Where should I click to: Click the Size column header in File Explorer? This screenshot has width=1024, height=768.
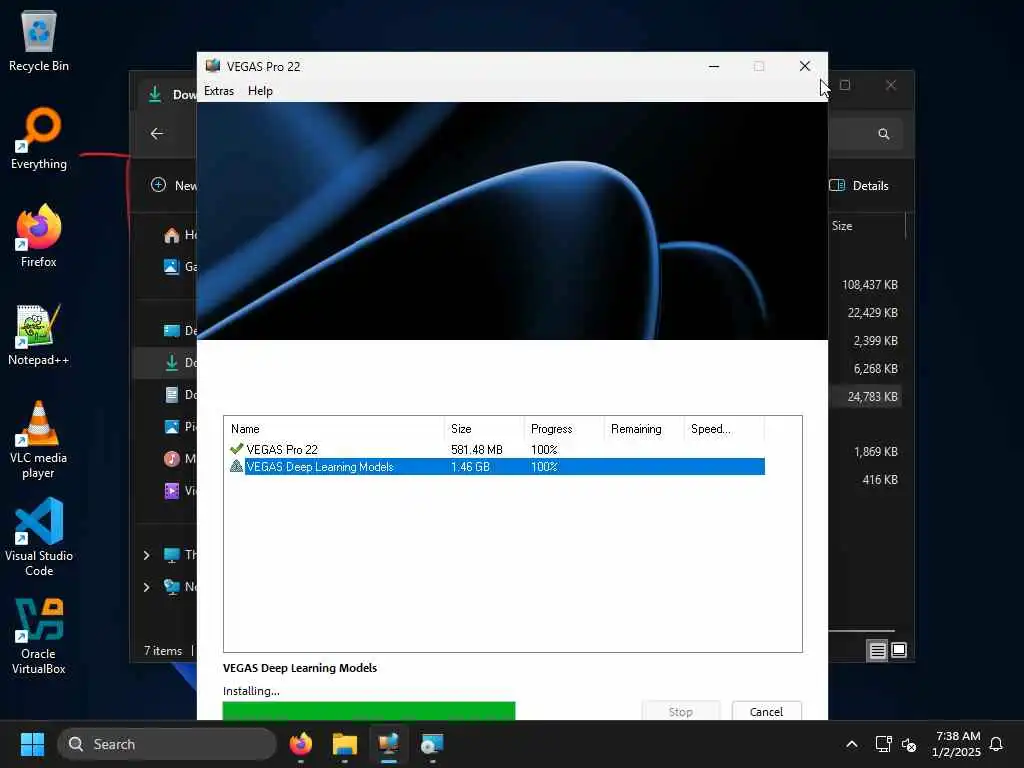point(842,226)
